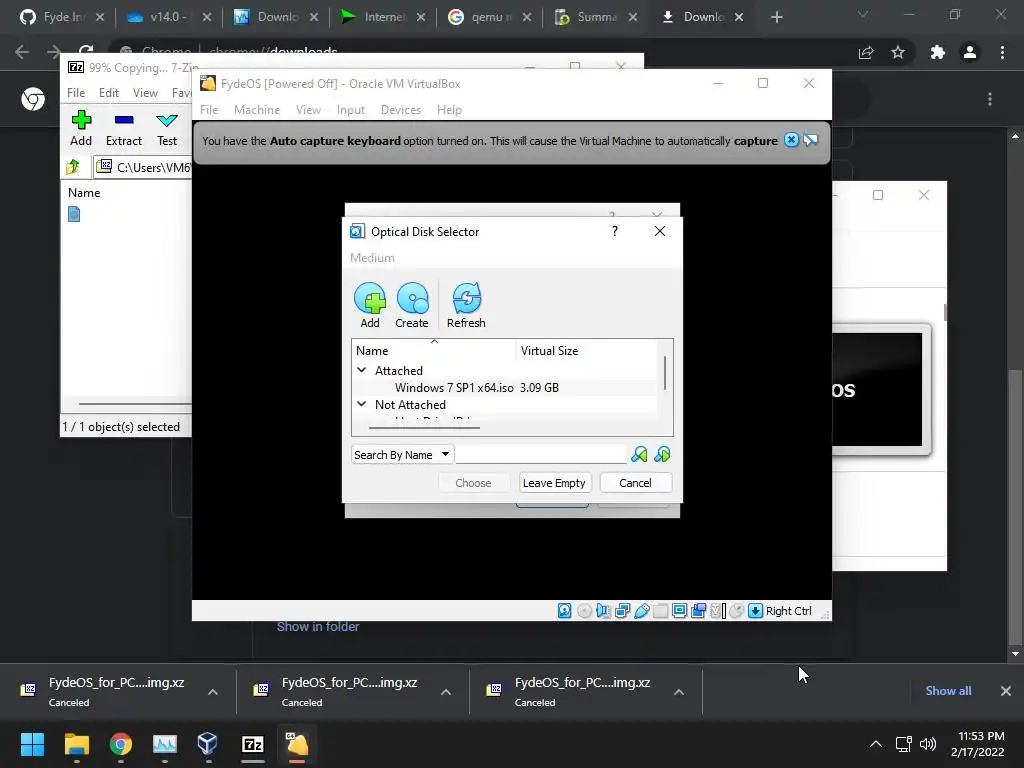Select Windows 7 SP1 x64.iso row
This screenshot has width=1024, height=768.
506,387
